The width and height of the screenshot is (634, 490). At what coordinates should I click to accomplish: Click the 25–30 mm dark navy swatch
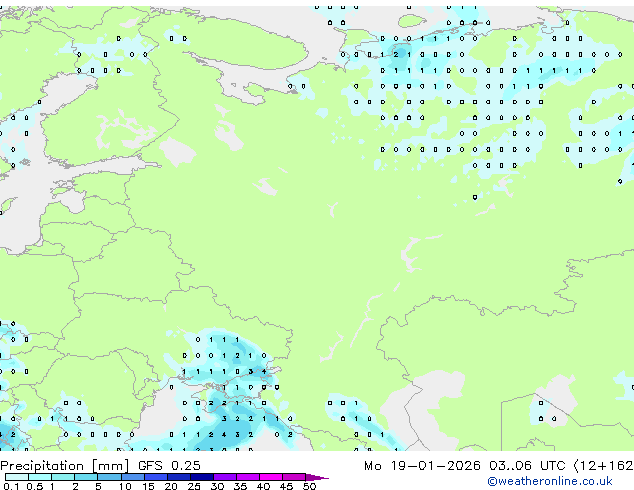pyautogui.click(x=201, y=477)
